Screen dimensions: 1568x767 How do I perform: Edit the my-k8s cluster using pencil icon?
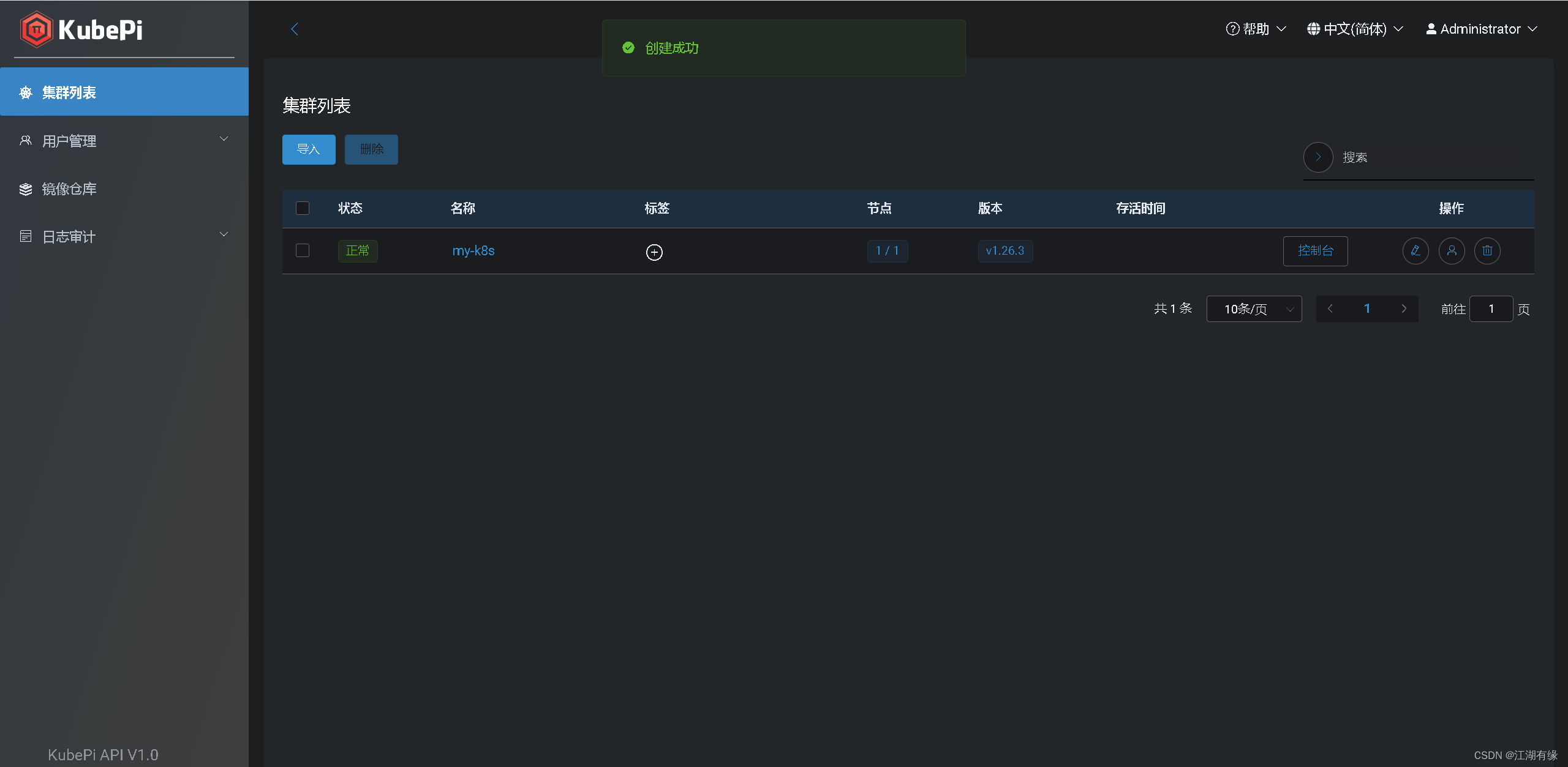[x=1415, y=251]
